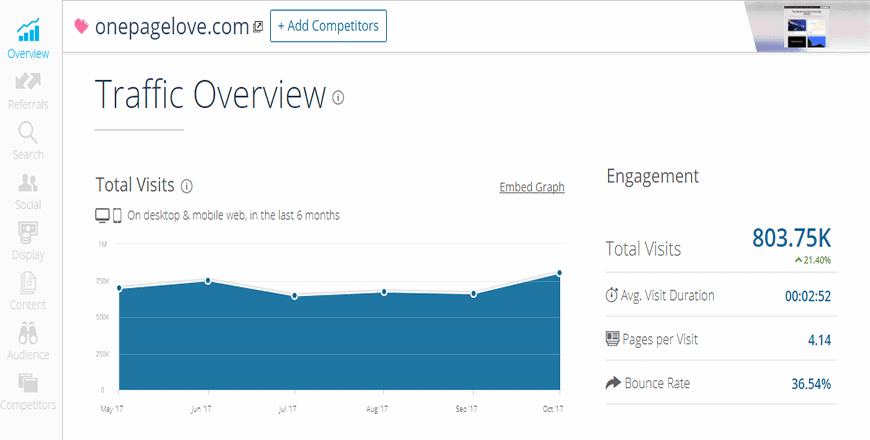The height and width of the screenshot is (440, 870).
Task: Select the Oct '17 data point
Action: coord(559,273)
